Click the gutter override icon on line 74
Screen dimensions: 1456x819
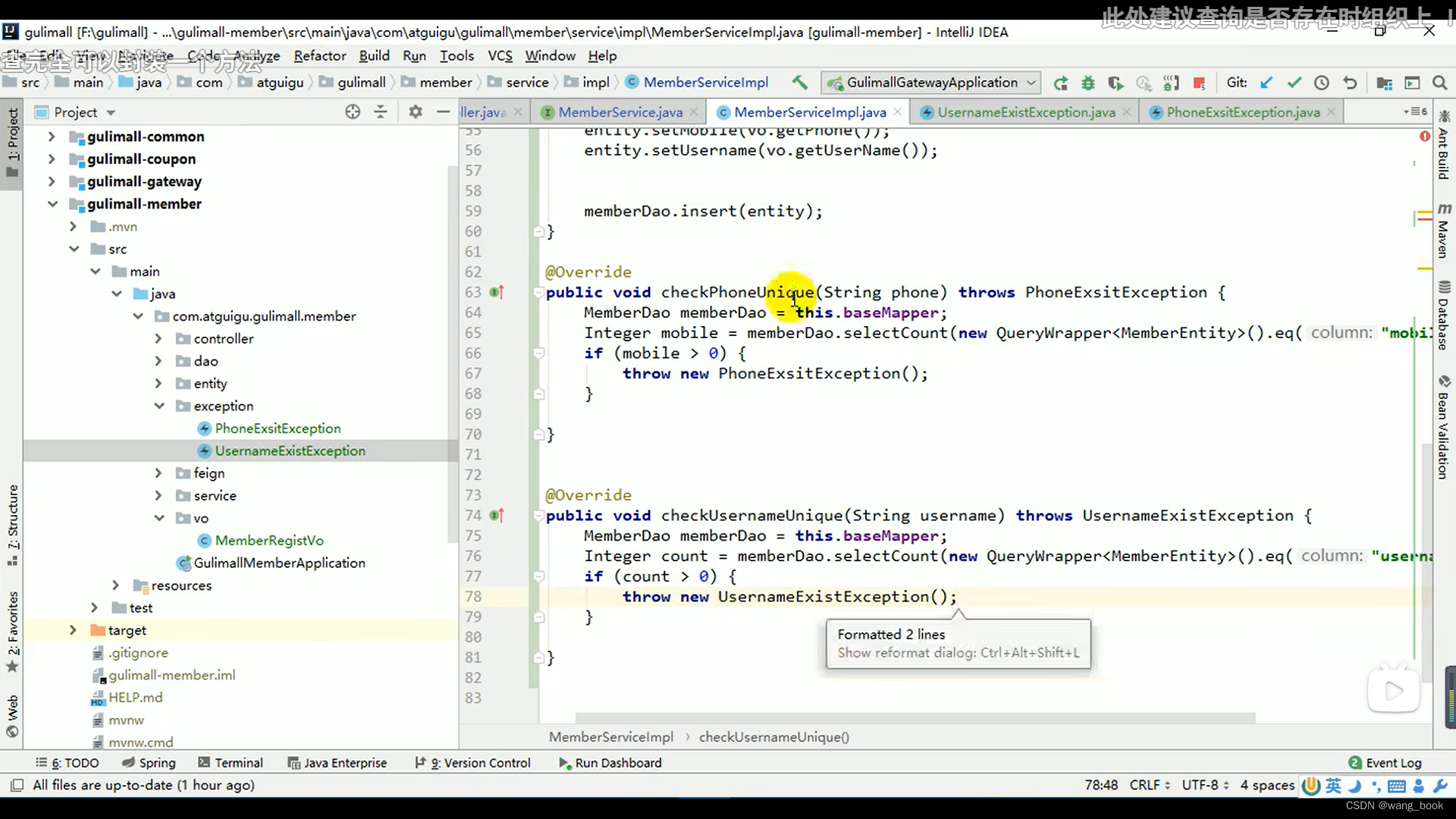pos(497,515)
